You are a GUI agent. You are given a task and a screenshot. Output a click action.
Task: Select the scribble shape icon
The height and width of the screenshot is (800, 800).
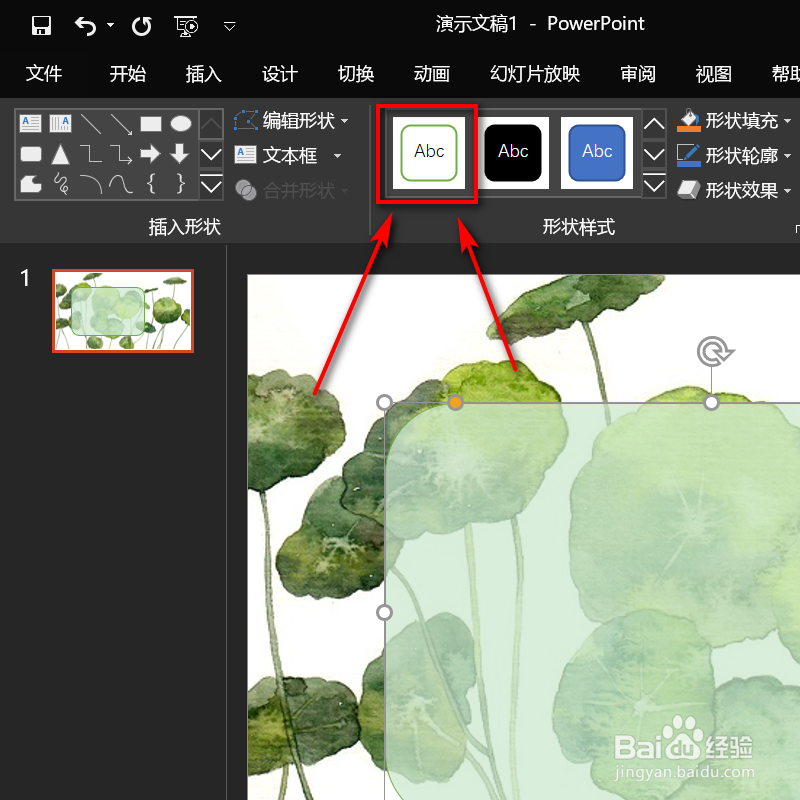(61, 184)
